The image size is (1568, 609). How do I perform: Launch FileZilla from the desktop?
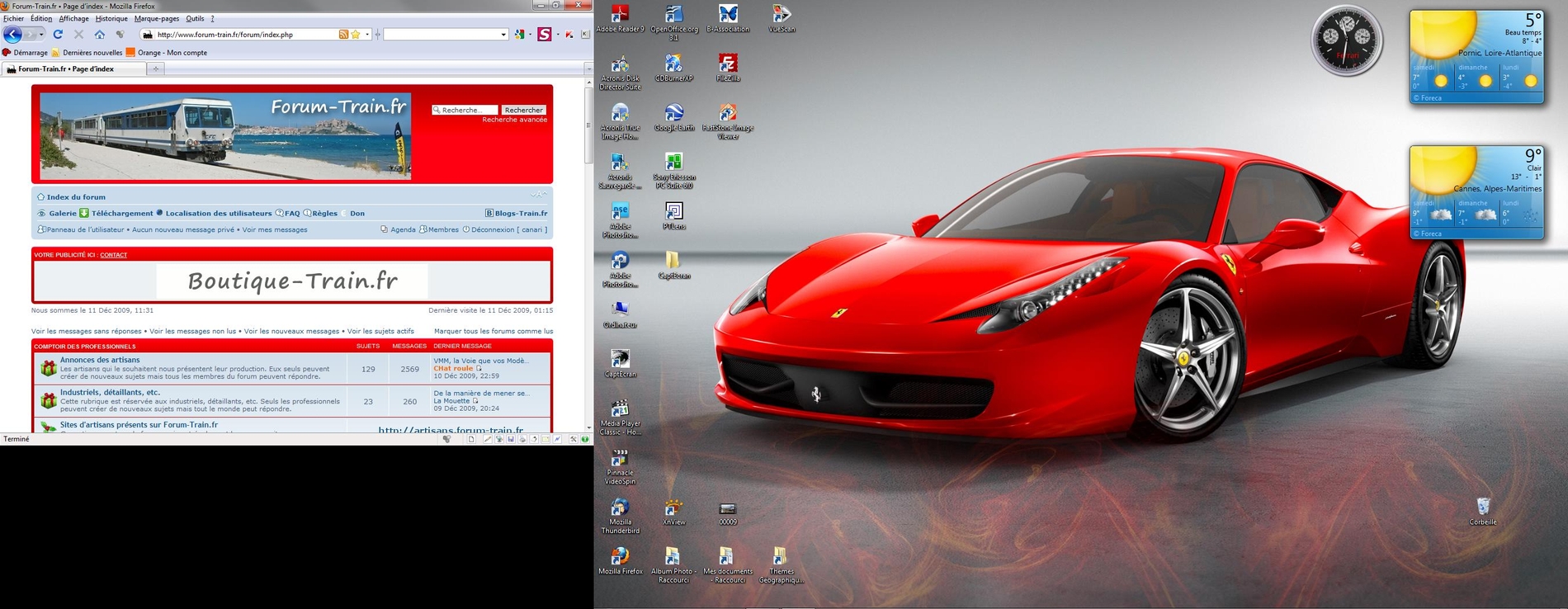point(728,68)
